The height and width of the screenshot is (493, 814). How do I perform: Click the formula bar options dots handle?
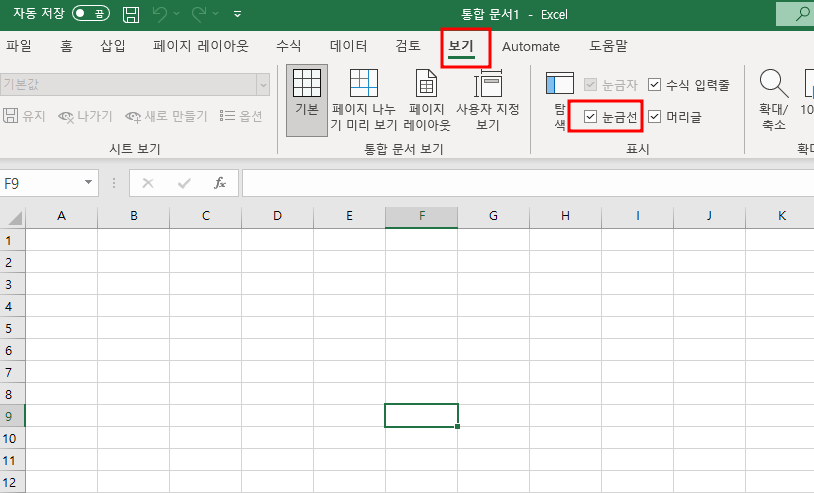114,183
